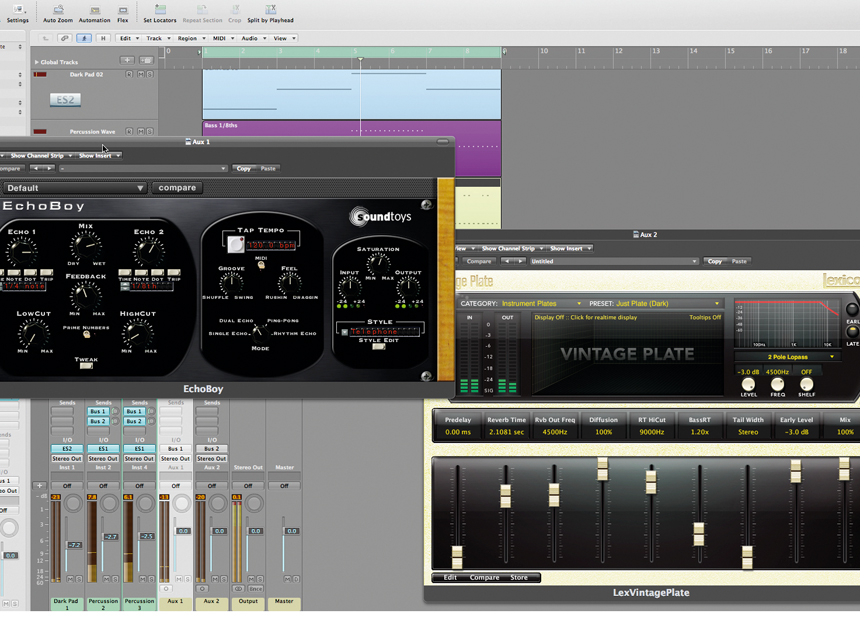Viewport: 860px width, 638px height.
Task: Solo the Dark Pad 02 track
Action: [150, 74]
